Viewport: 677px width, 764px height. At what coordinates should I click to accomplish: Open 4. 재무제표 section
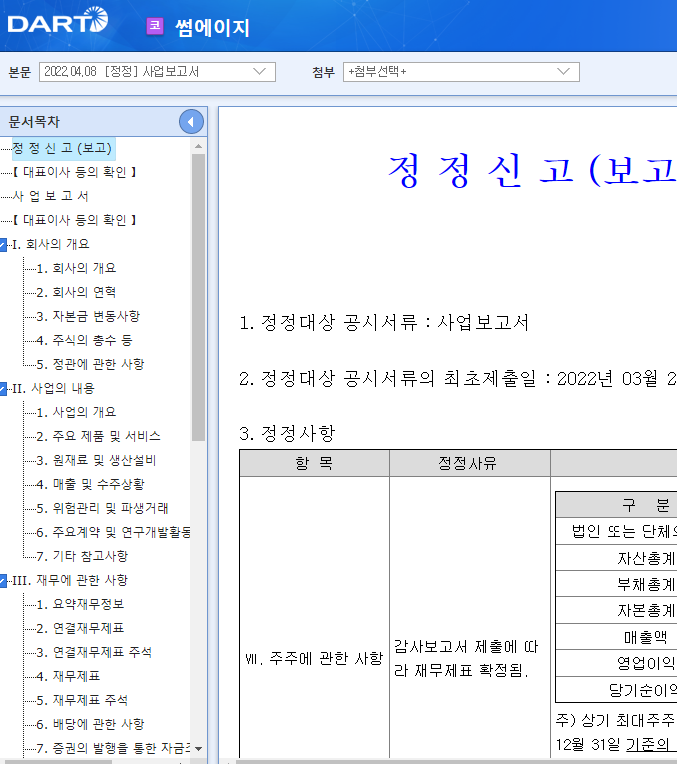pyautogui.click(x=68, y=676)
